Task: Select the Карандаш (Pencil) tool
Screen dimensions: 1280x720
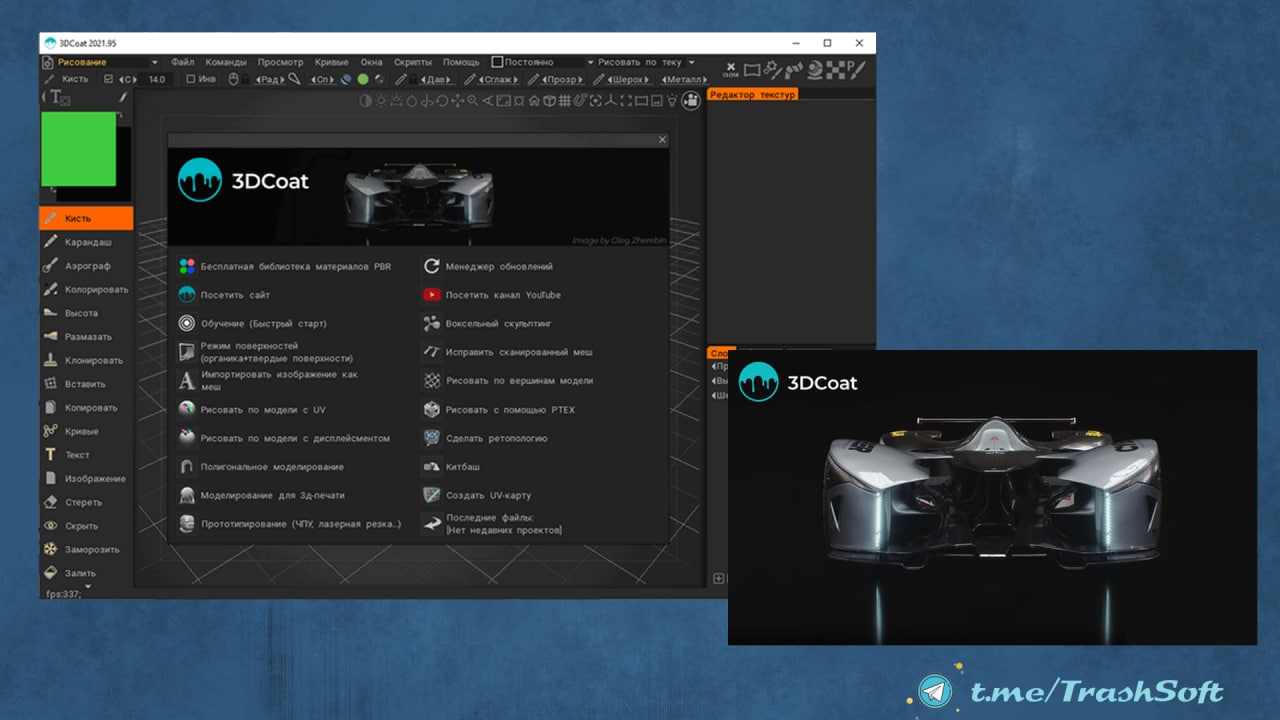Action: pyautogui.click(x=86, y=242)
